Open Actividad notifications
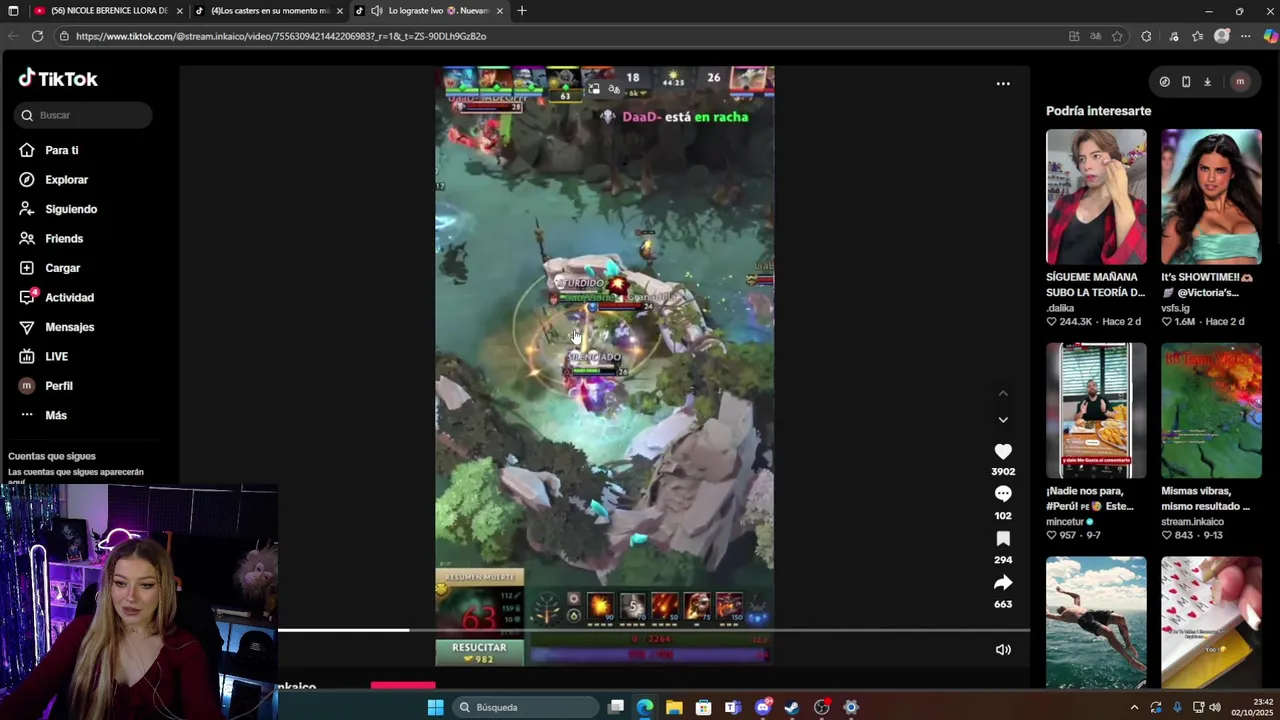The height and width of the screenshot is (720, 1280). [x=56, y=297]
